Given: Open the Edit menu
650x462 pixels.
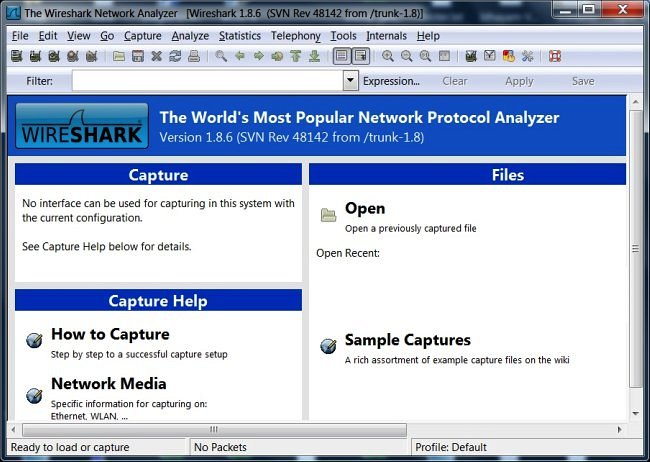Looking at the screenshot, I should (x=48, y=36).
